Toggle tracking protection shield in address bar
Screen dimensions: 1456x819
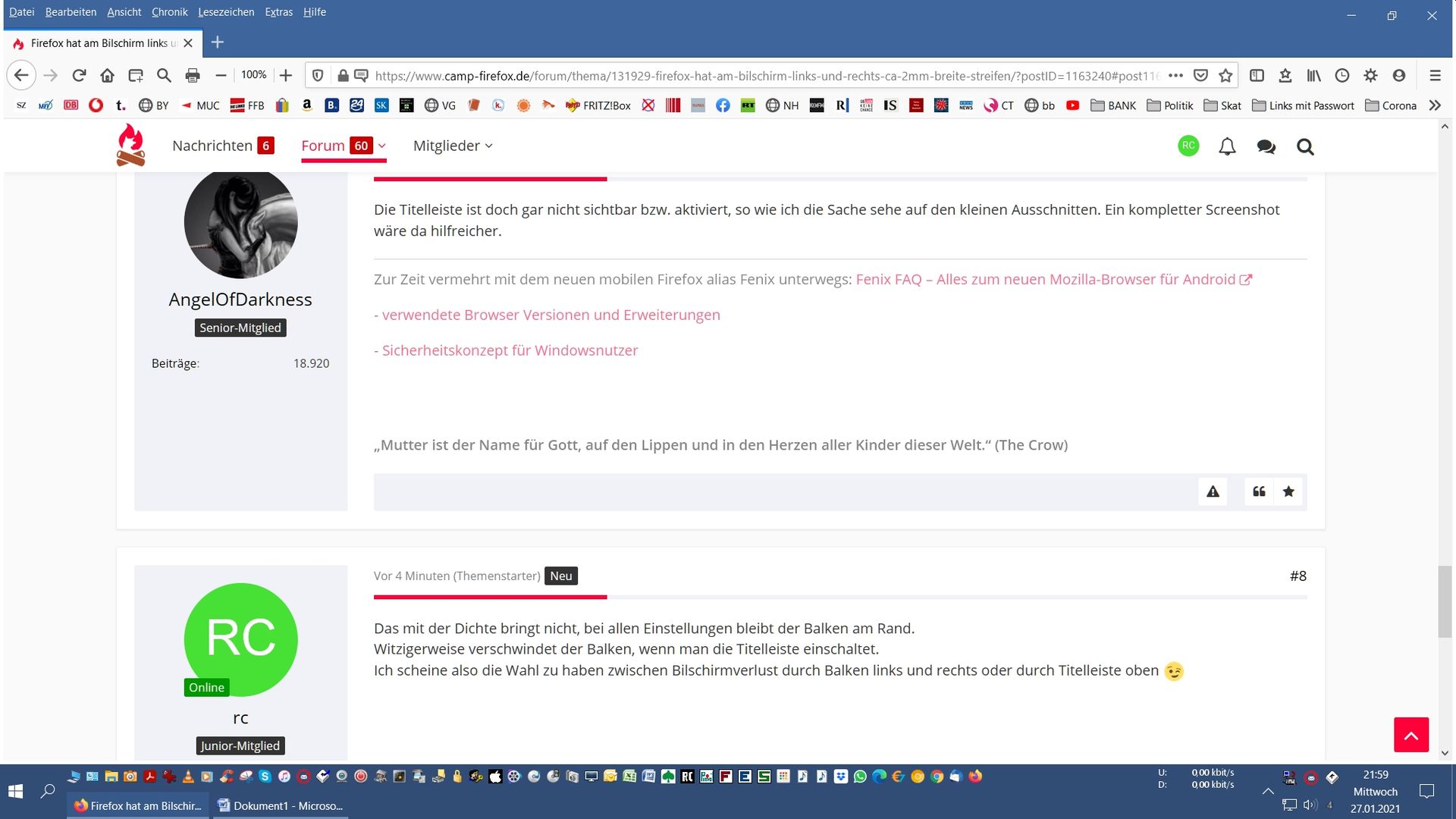(x=318, y=75)
